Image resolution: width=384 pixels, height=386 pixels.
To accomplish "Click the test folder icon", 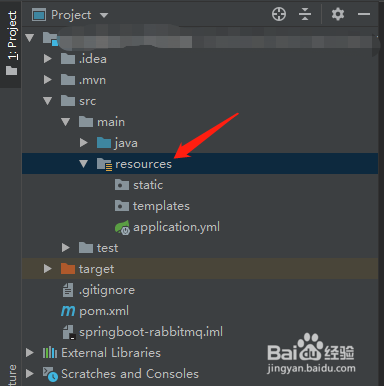I will point(86,248).
